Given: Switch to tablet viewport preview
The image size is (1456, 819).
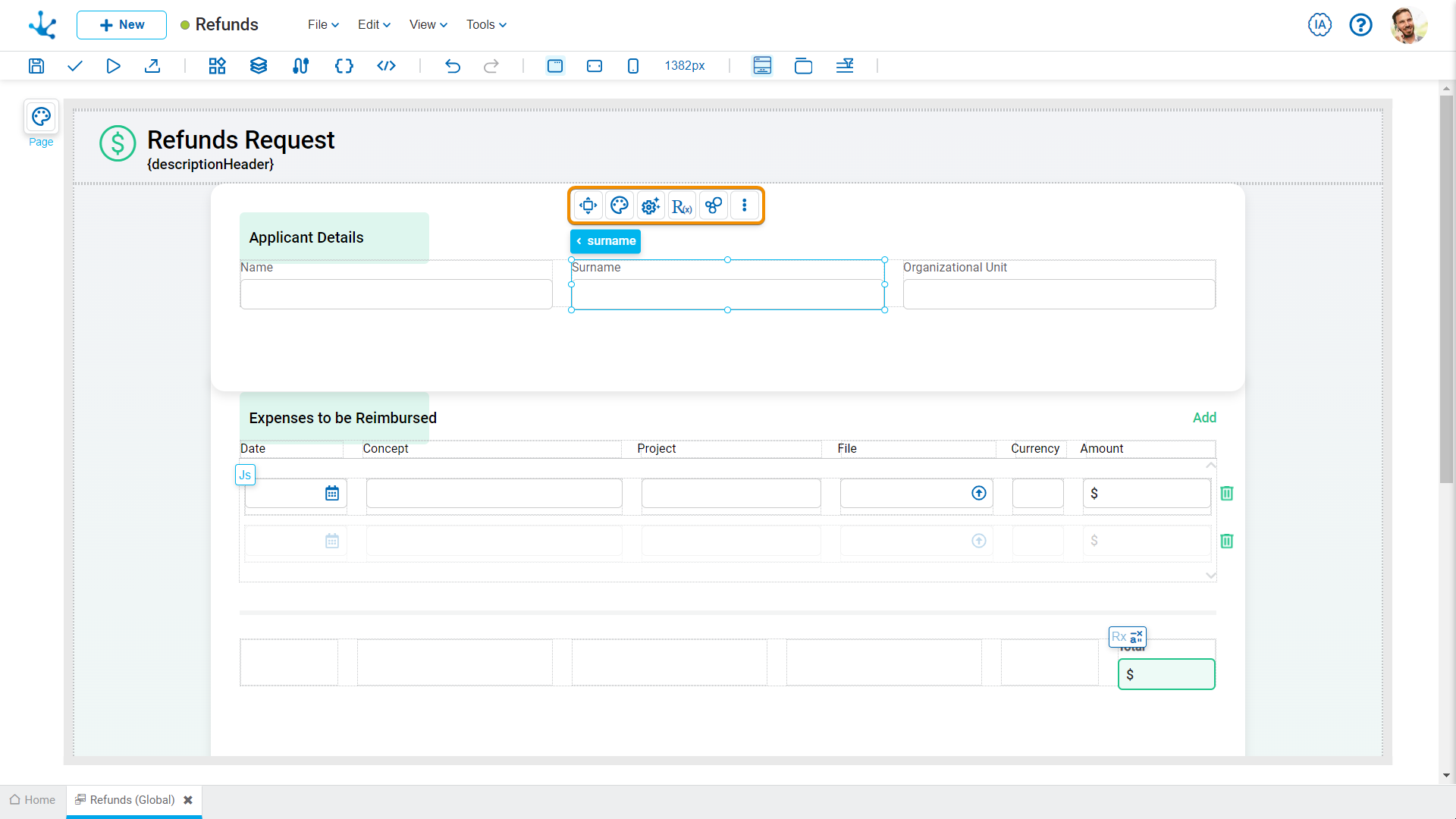Looking at the screenshot, I should tap(595, 66).
